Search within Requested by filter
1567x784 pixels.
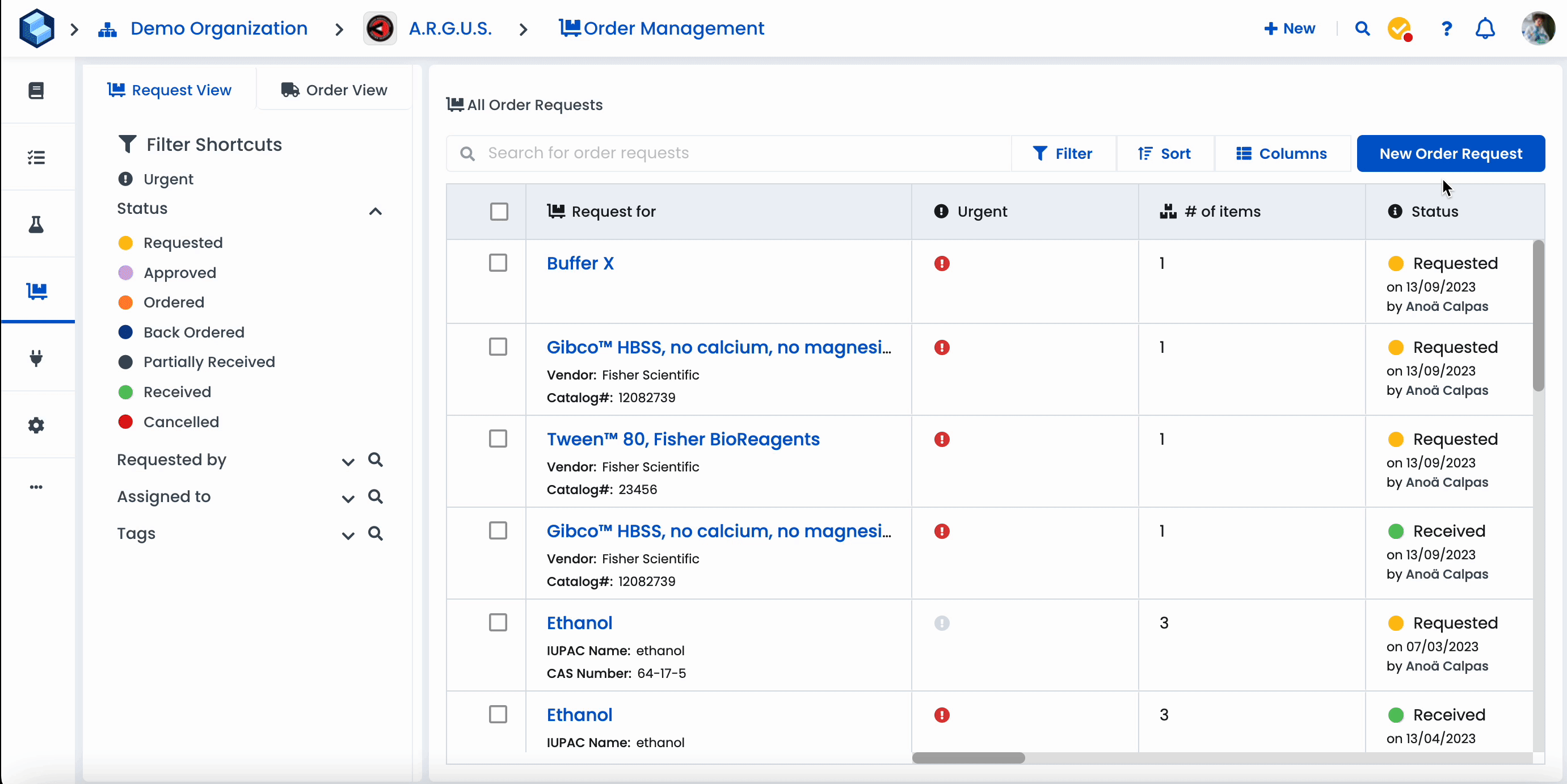pos(376,460)
